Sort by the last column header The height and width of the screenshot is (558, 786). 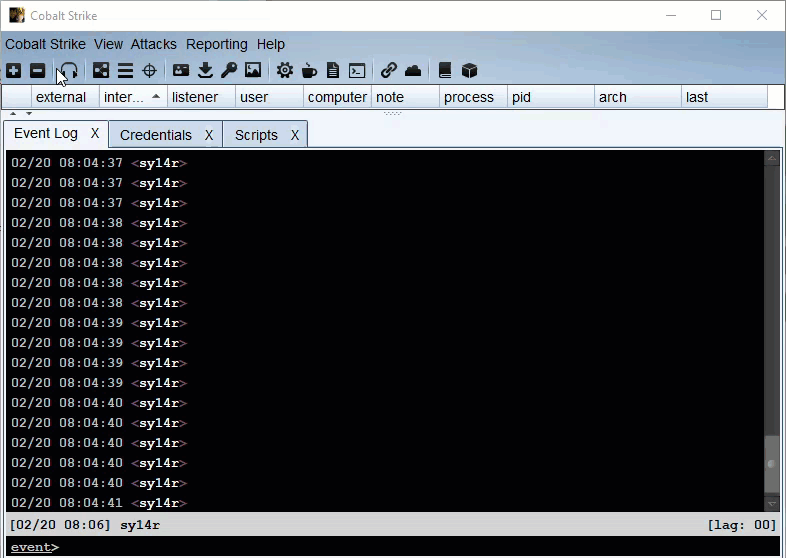pyautogui.click(x=724, y=97)
